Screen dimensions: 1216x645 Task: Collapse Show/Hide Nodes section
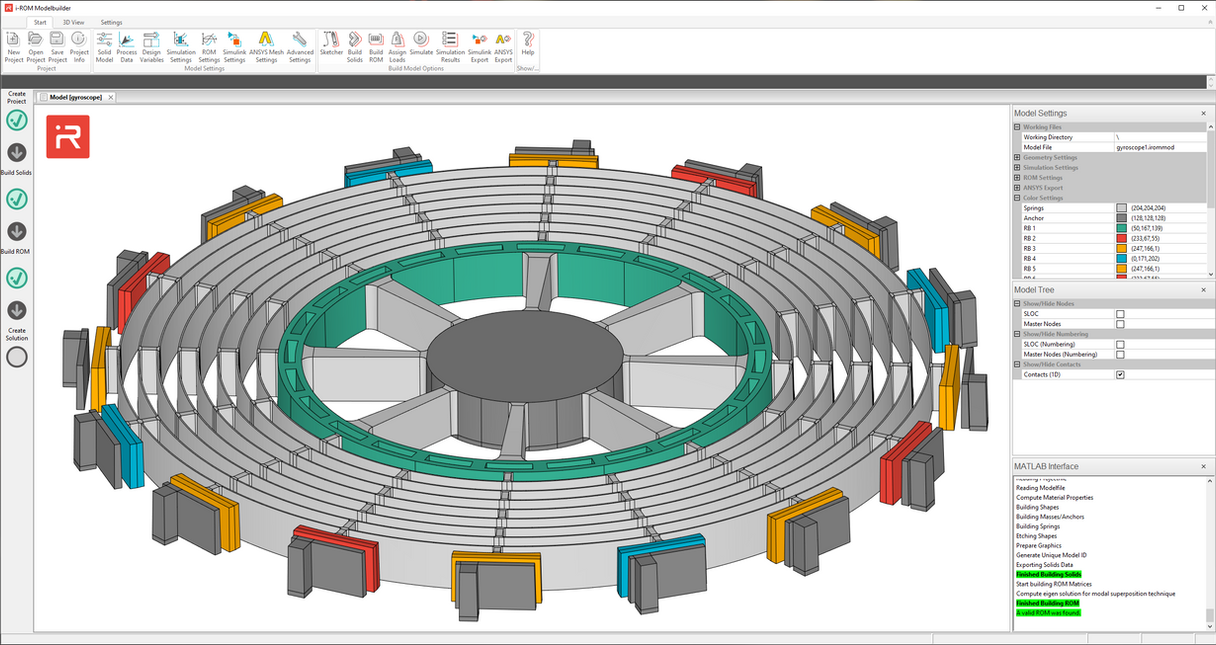tap(1017, 303)
